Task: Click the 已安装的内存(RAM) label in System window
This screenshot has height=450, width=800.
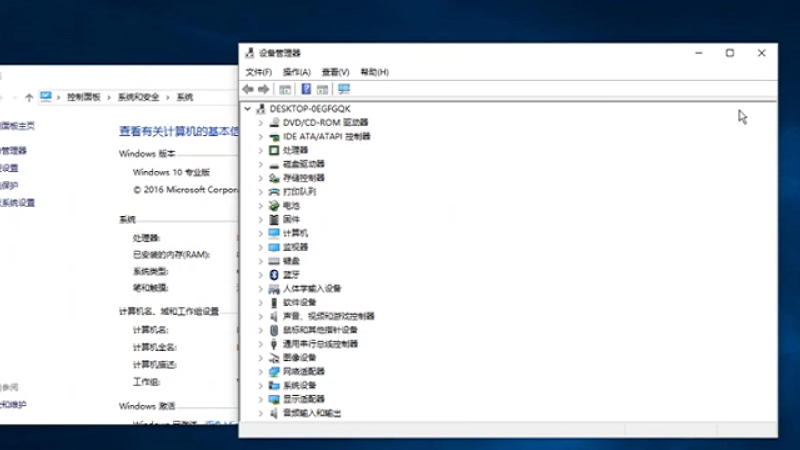Action: [x=171, y=255]
